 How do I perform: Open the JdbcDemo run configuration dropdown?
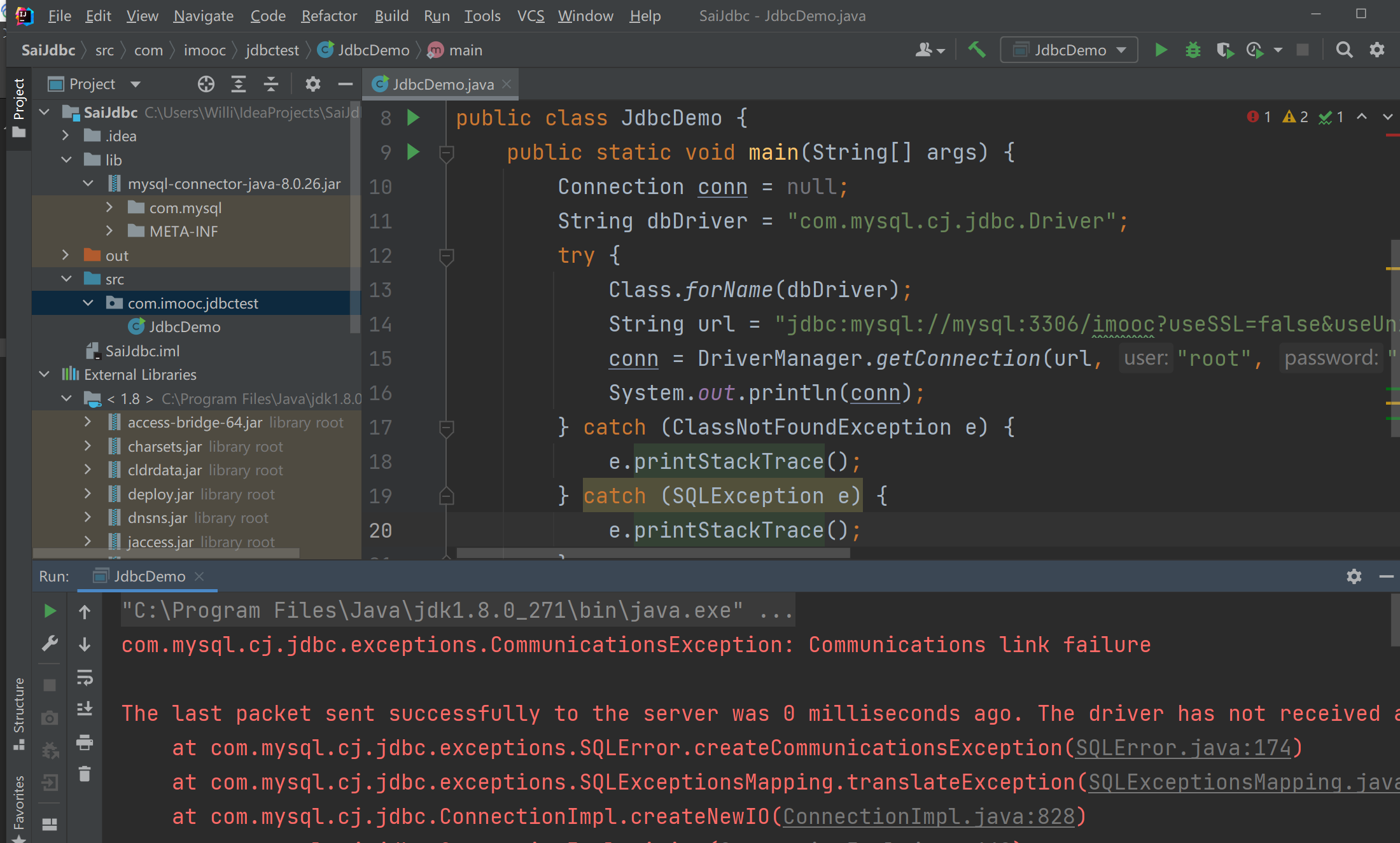click(x=1069, y=50)
